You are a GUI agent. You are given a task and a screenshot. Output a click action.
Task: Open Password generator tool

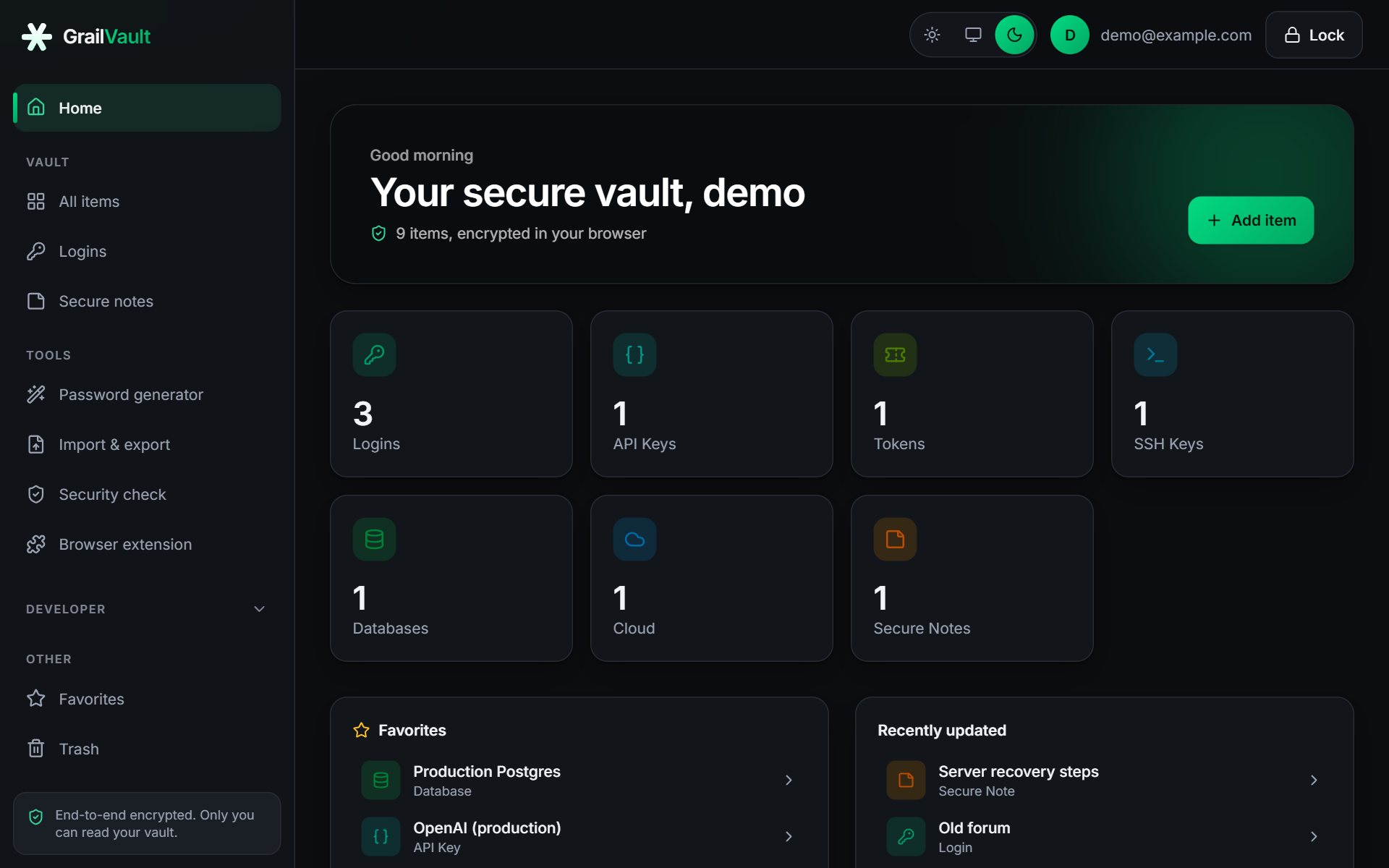tap(147, 394)
